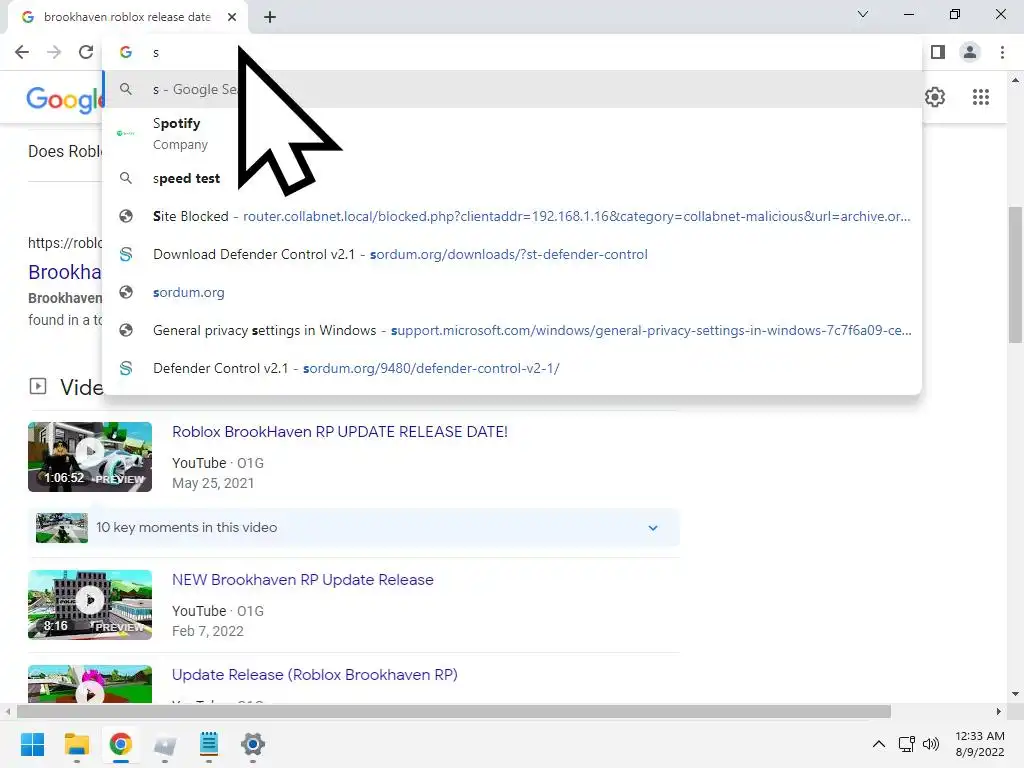Open Update Release (Roblox Brookhaven RP) link
The height and width of the screenshot is (768, 1024).
point(314,675)
